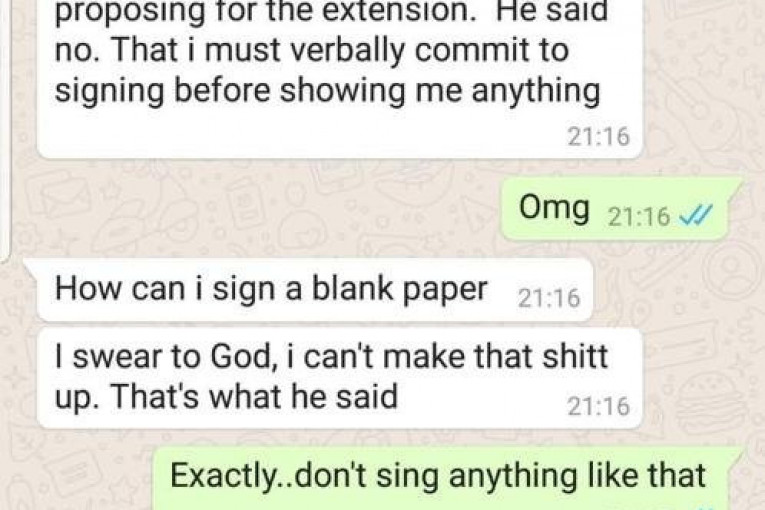Select the 'Exactly..don't sing anything like that' message
This screenshot has height=510, width=765.
(442, 478)
